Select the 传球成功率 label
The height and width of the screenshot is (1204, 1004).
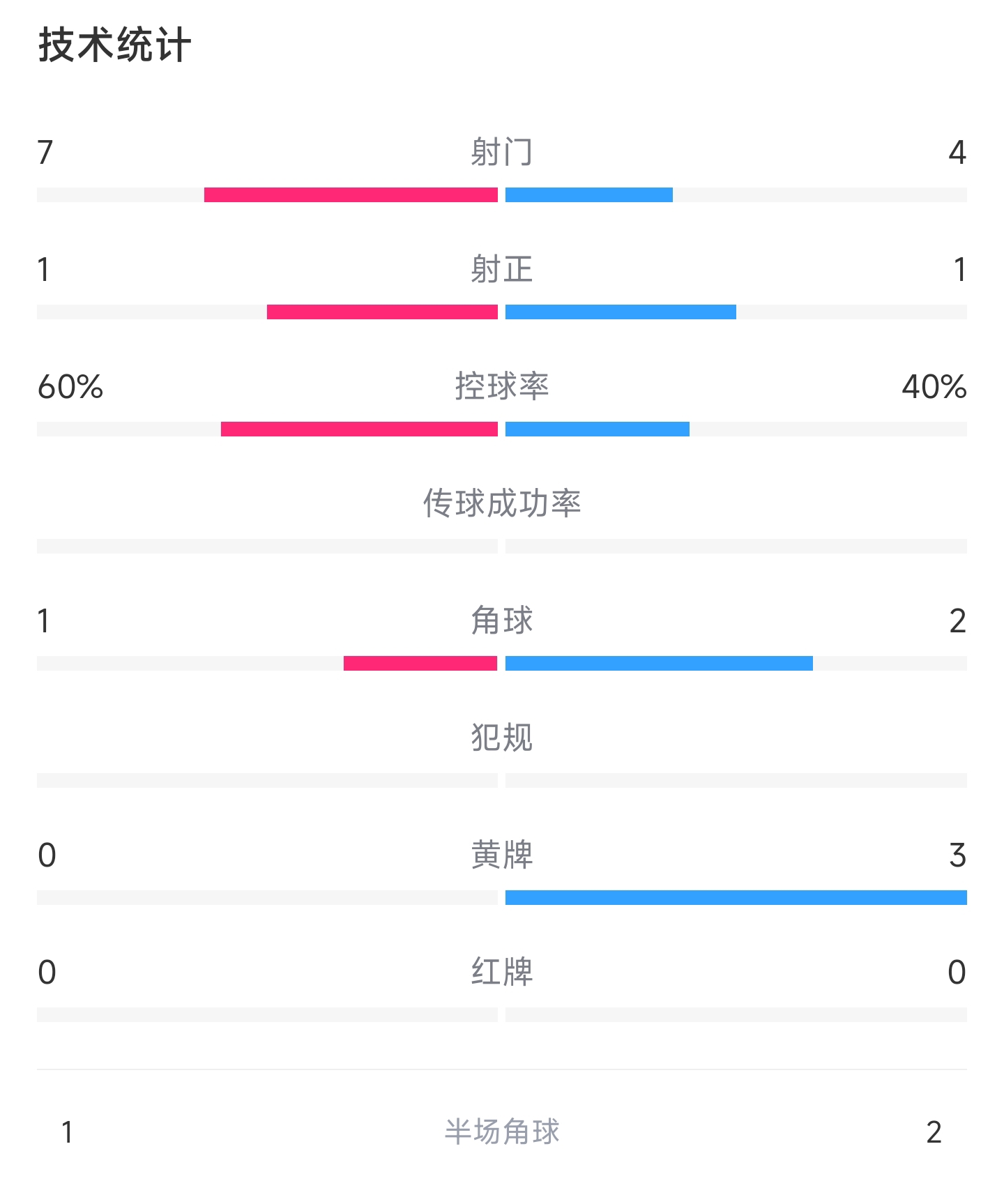point(502,503)
